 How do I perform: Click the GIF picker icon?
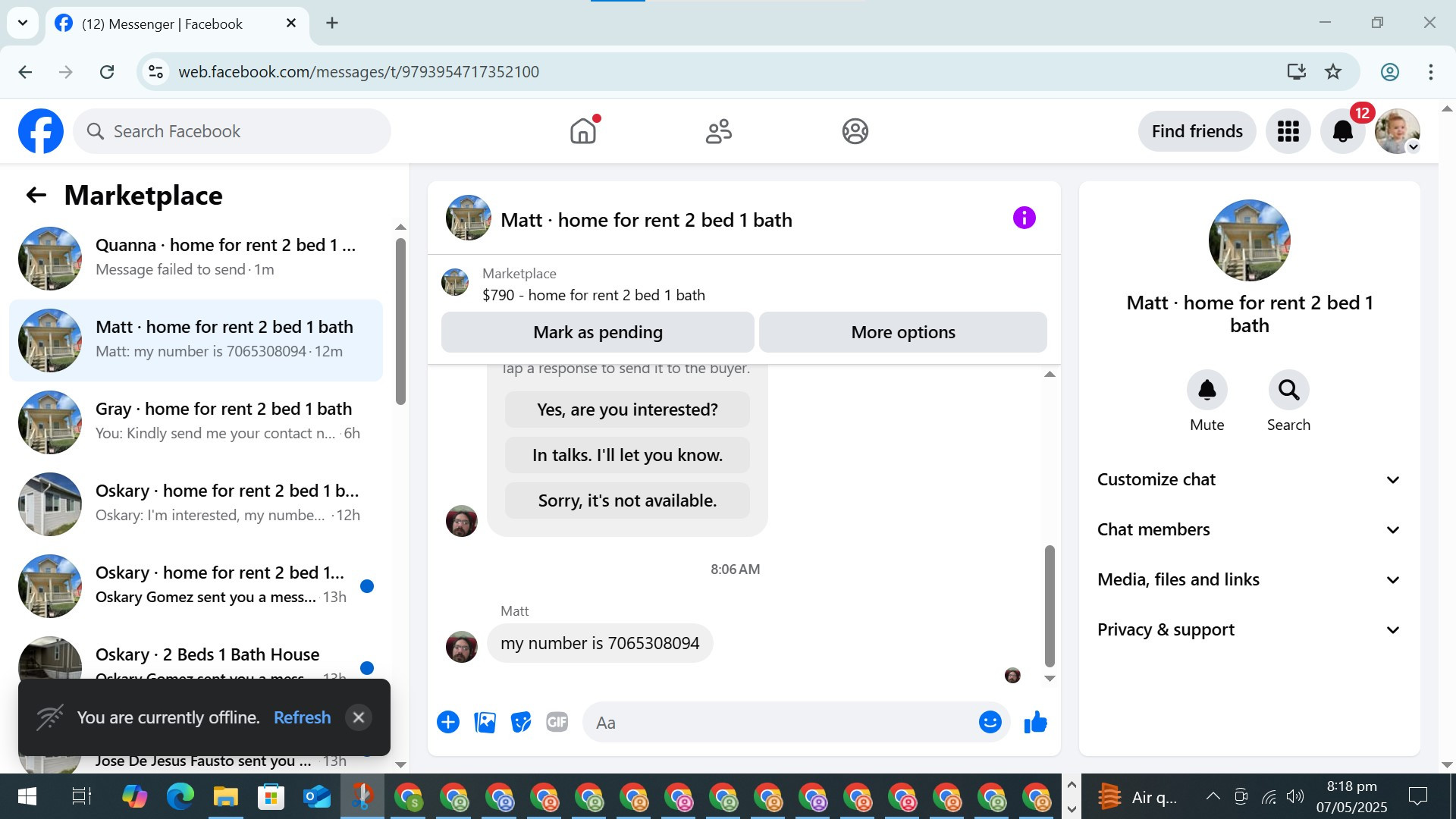tap(557, 723)
